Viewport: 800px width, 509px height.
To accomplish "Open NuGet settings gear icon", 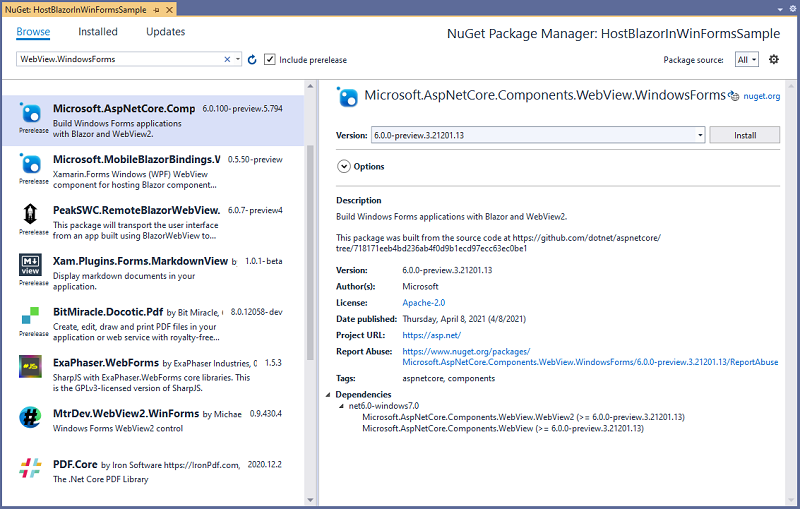I will [x=774, y=59].
